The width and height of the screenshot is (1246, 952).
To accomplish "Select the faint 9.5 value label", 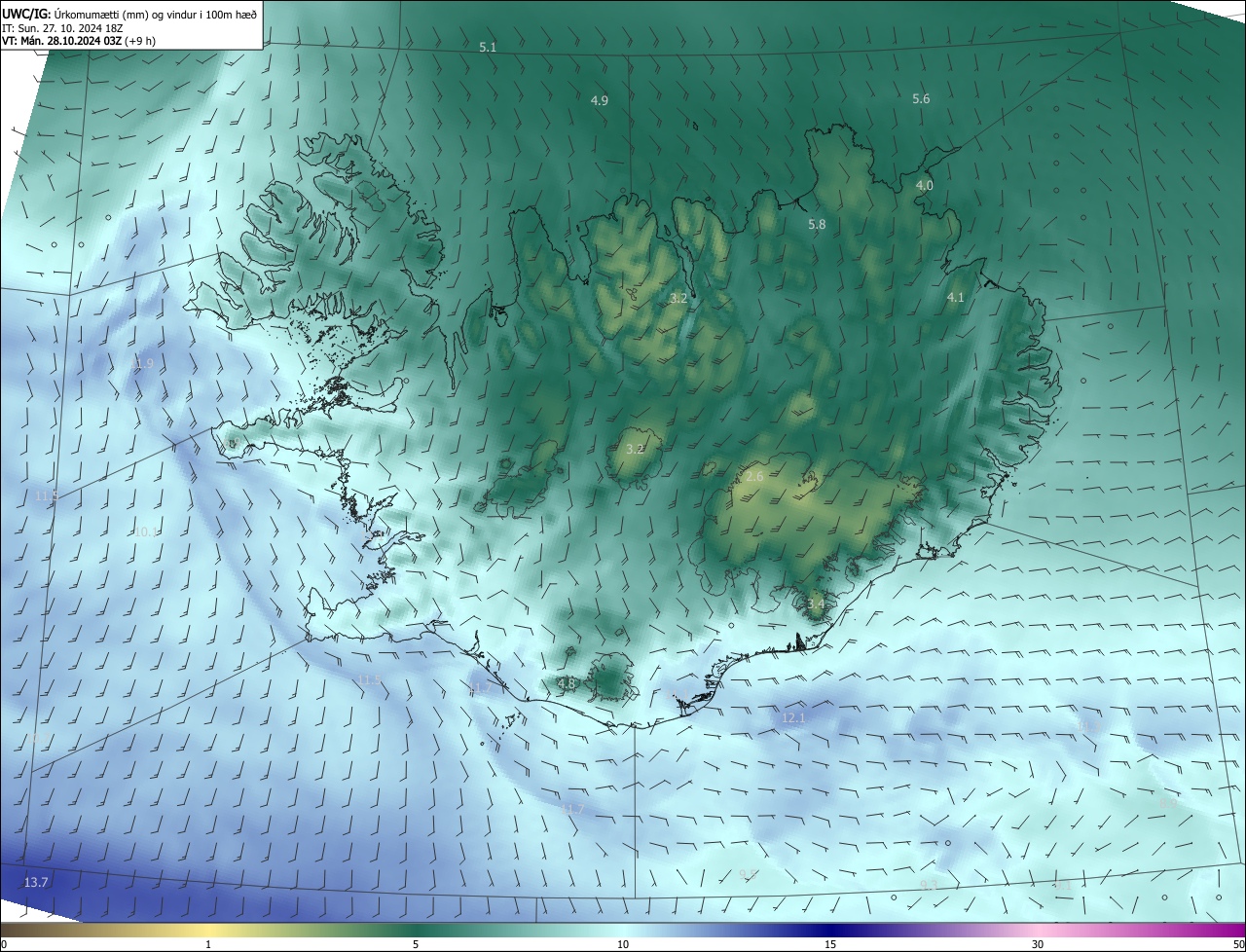I will (x=748, y=875).
